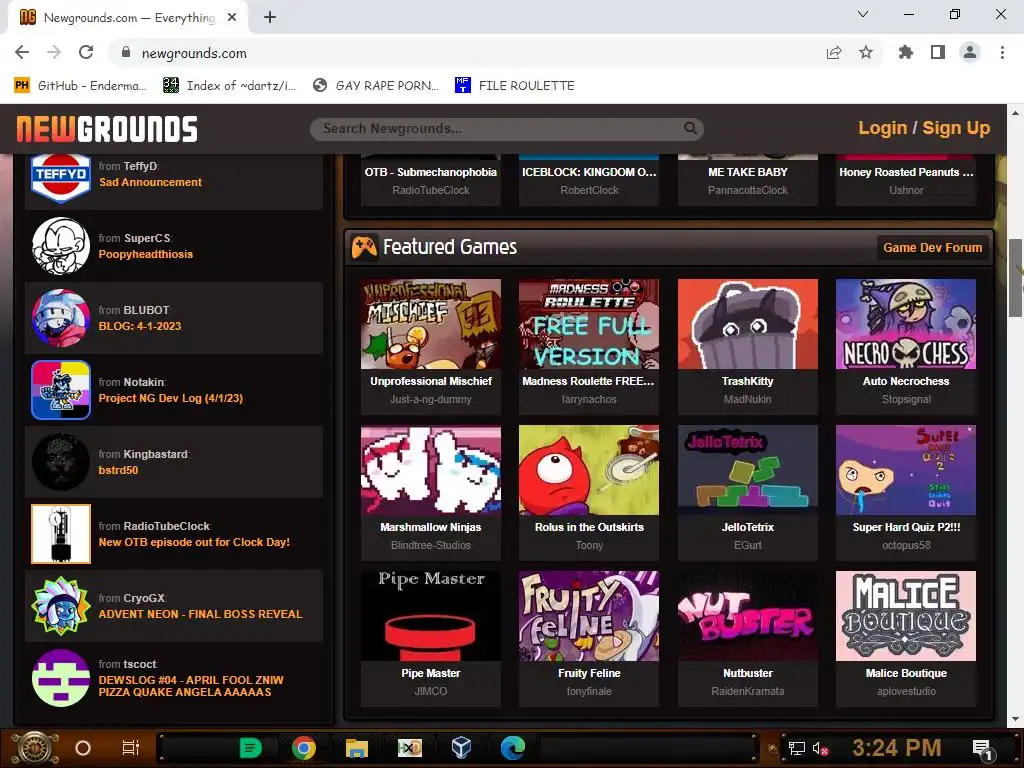The image size is (1024, 768).
Task: Open BLOG: 4-1-2023 post
Action: tap(140, 326)
